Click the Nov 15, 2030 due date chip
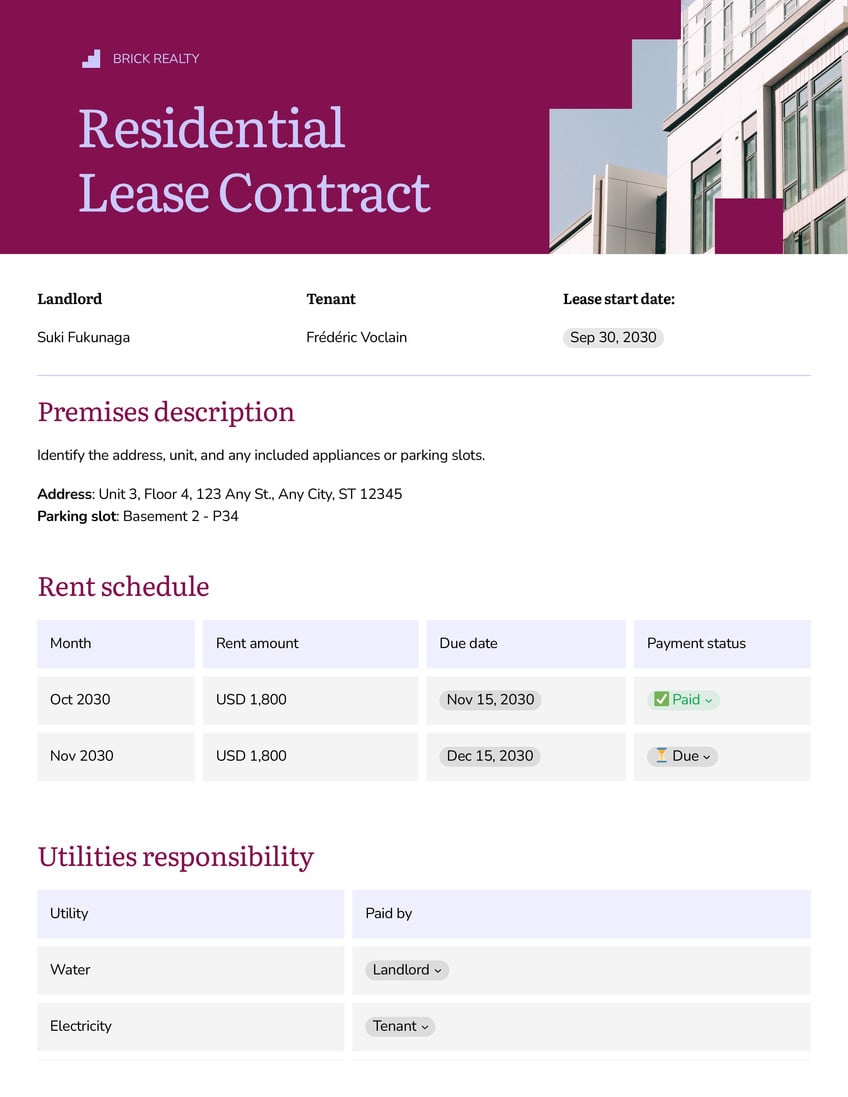The image size is (848, 1097). [x=490, y=700]
